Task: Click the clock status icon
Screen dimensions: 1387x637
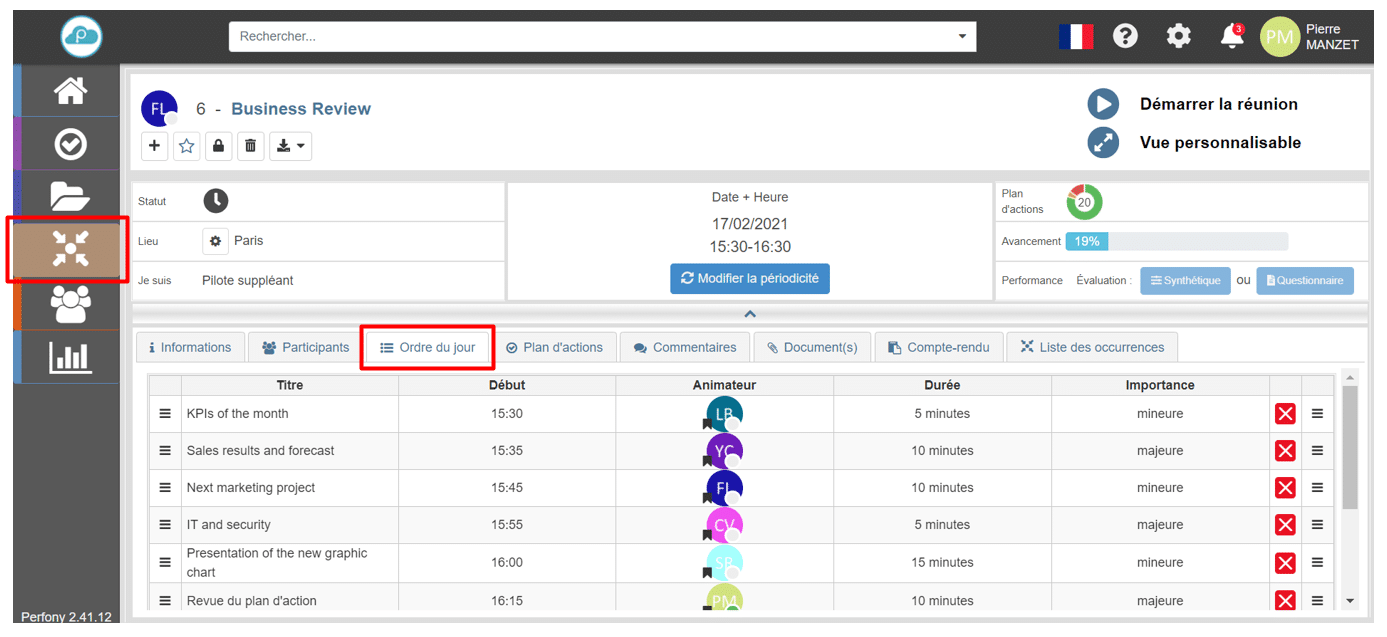Action: [216, 201]
